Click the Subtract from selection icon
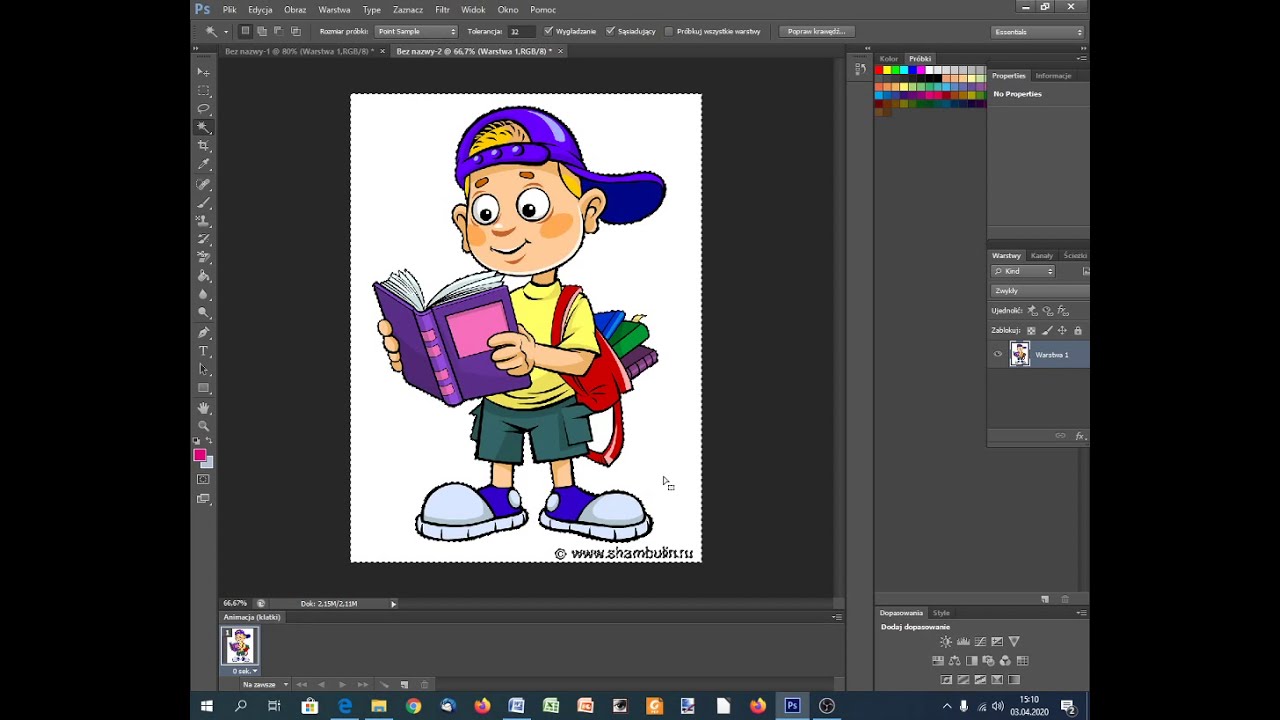 point(278,31)
